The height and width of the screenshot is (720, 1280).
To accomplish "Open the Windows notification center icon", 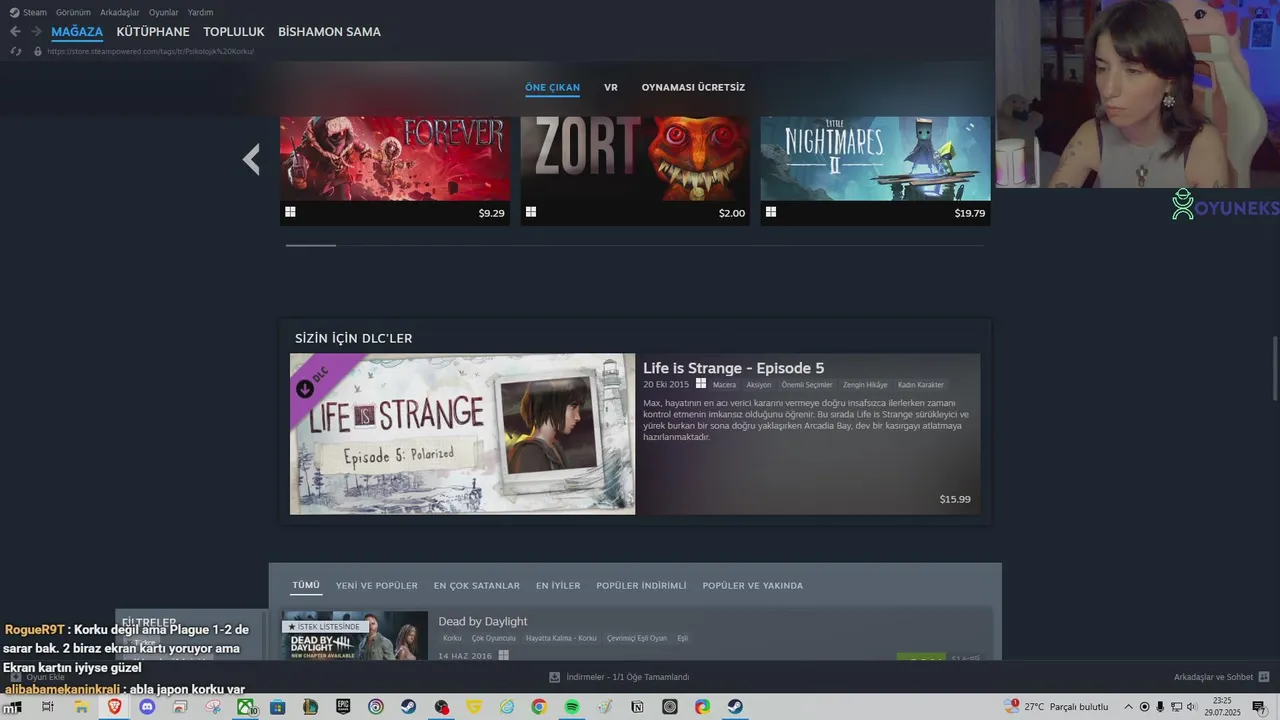I will (x=1259, y=707).
